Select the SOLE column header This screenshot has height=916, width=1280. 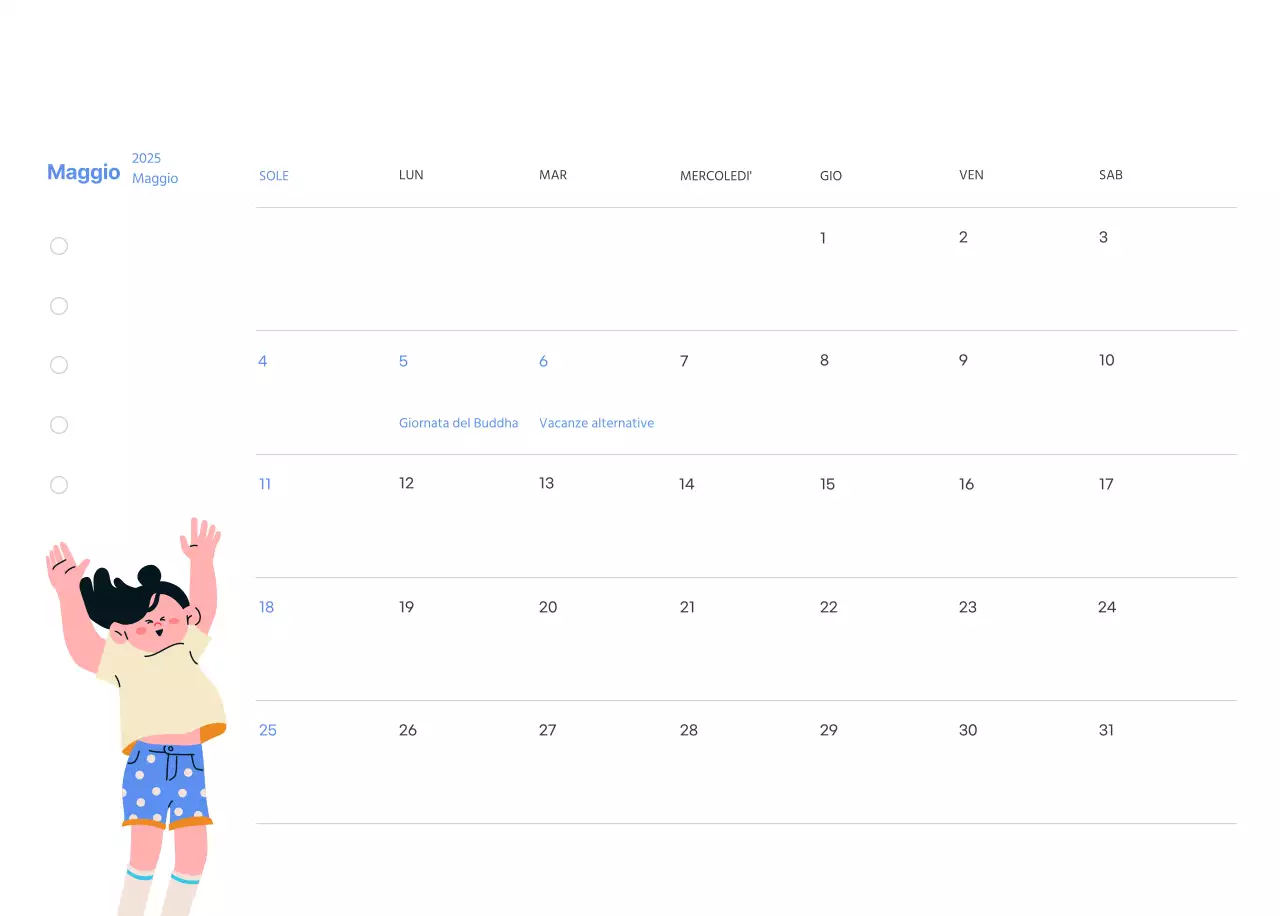(x=273, y=175)
